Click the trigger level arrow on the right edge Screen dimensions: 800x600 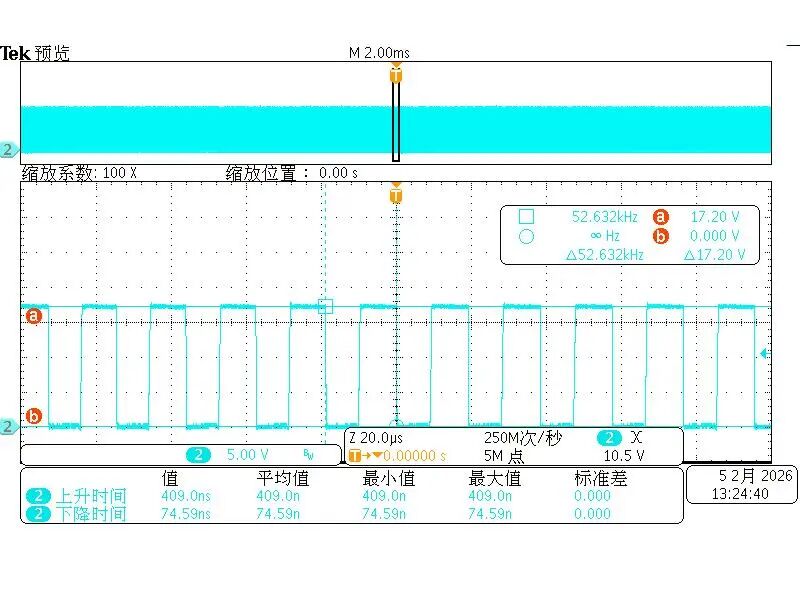764,353
